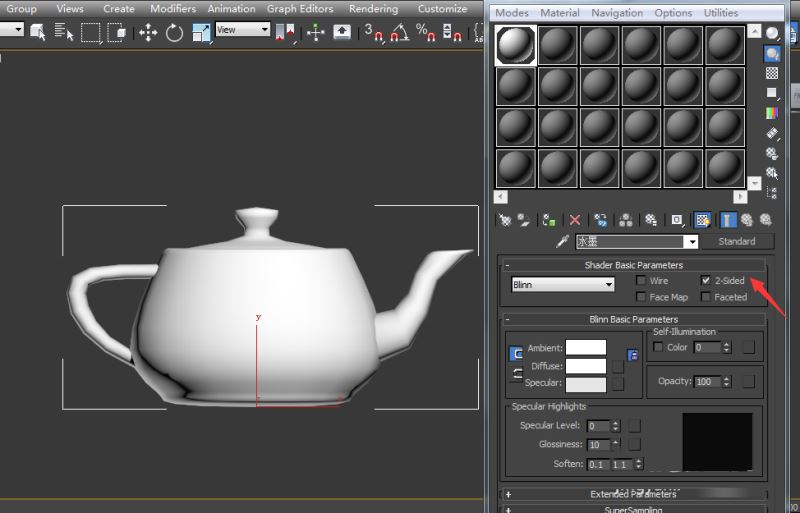
Task: Toggle Backlight for sample slots
Action: click(772, 54)
